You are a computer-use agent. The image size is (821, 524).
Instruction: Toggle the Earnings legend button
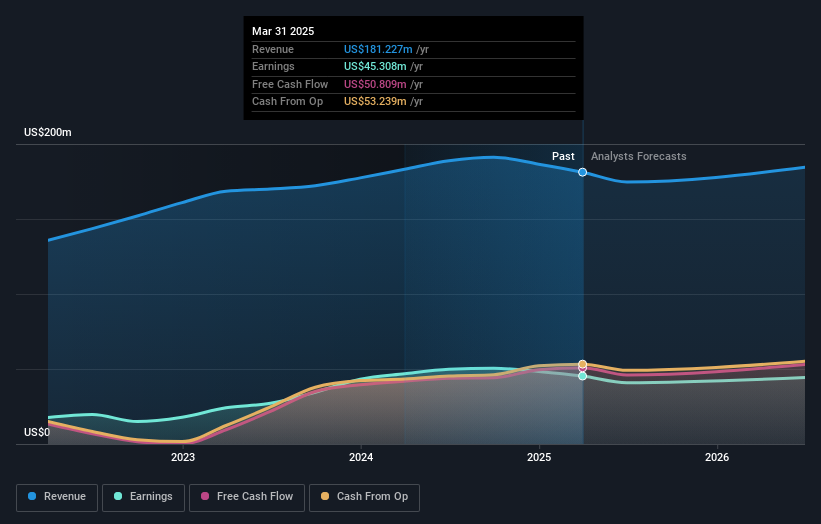143,497
